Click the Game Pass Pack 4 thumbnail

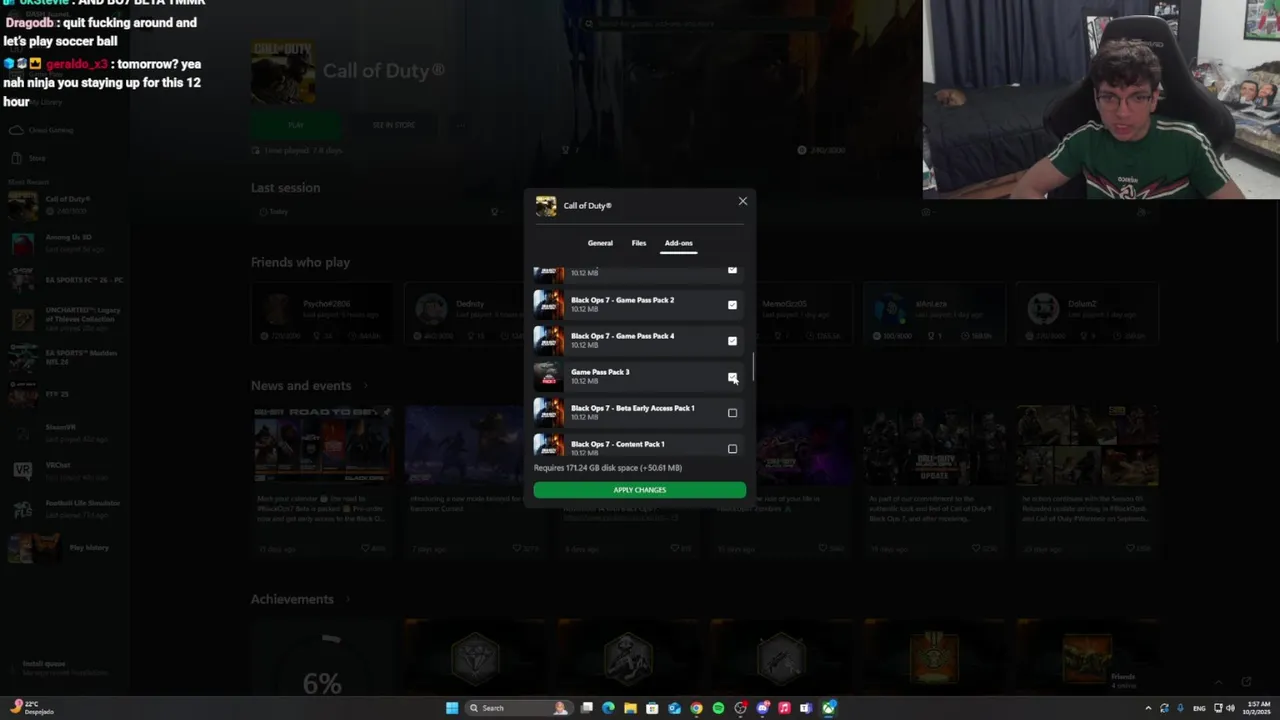coord(548,340)
